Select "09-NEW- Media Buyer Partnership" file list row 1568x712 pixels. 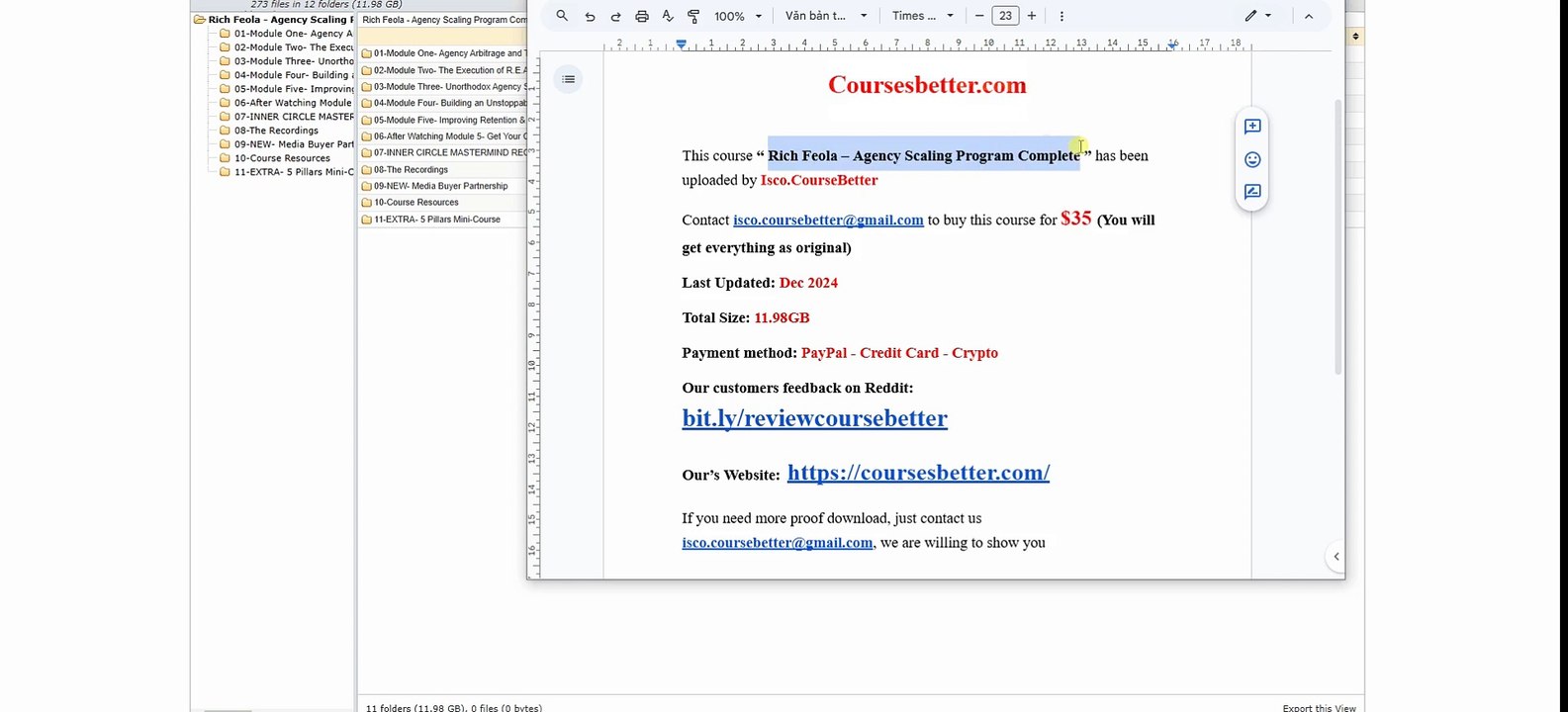point(443,186)
